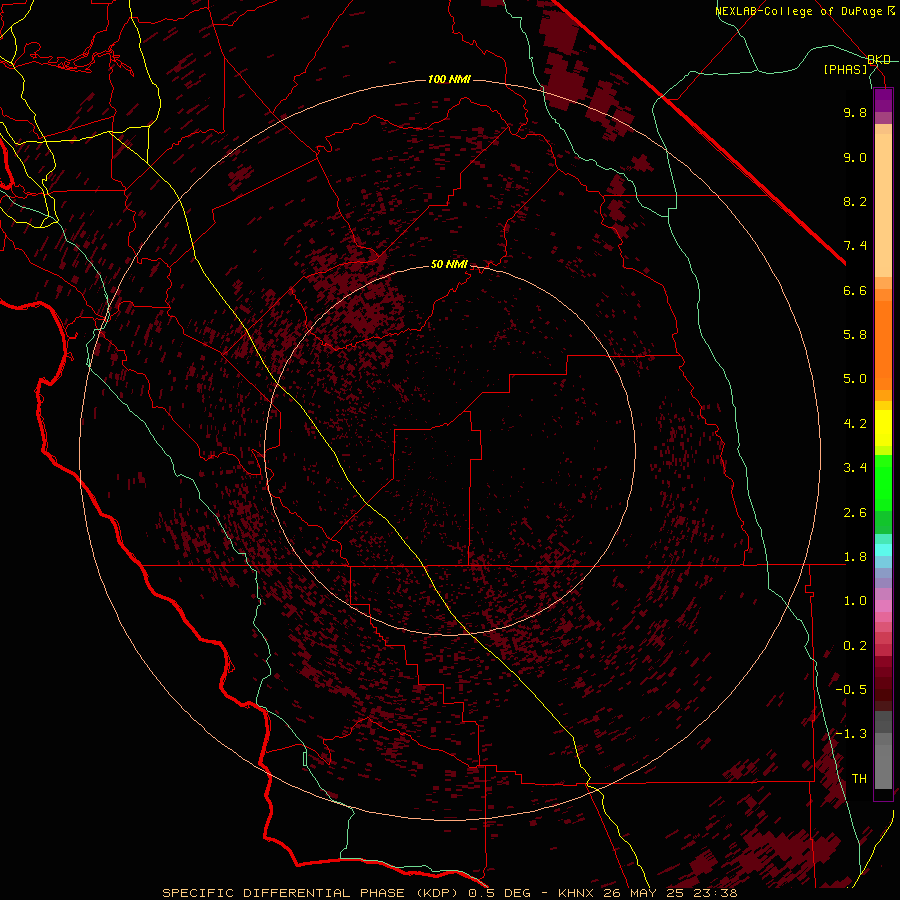This screenshot has width=900, height=900.
Task: Select the -1.3 scale value
Action: pos(851,734)
